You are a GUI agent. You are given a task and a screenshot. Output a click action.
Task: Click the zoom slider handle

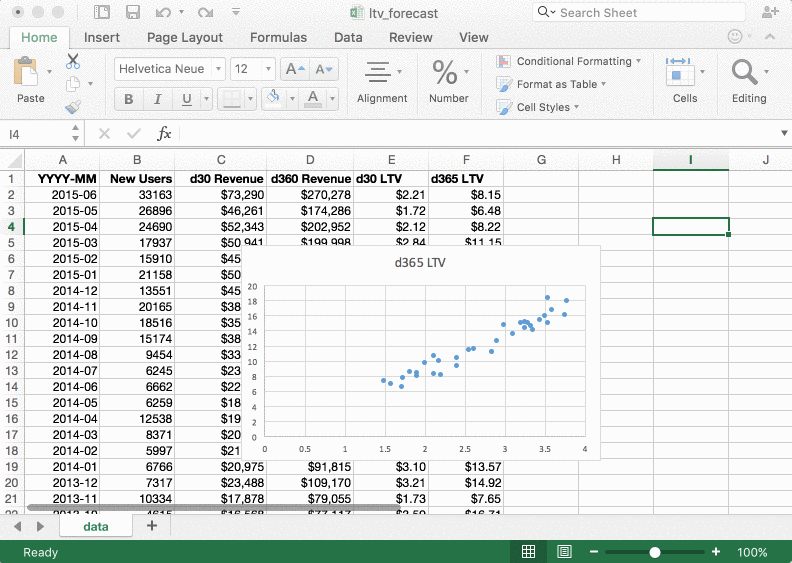655,552
